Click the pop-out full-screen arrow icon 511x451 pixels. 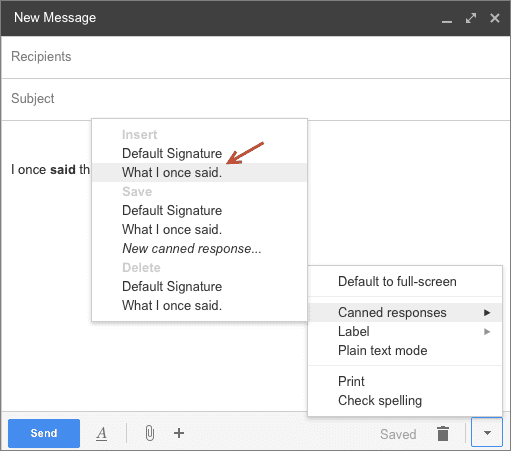(471, 18)
